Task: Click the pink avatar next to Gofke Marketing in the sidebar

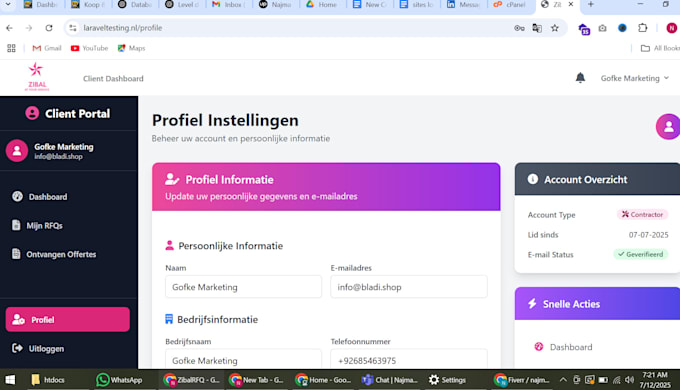Action: [x=17, y=151]
